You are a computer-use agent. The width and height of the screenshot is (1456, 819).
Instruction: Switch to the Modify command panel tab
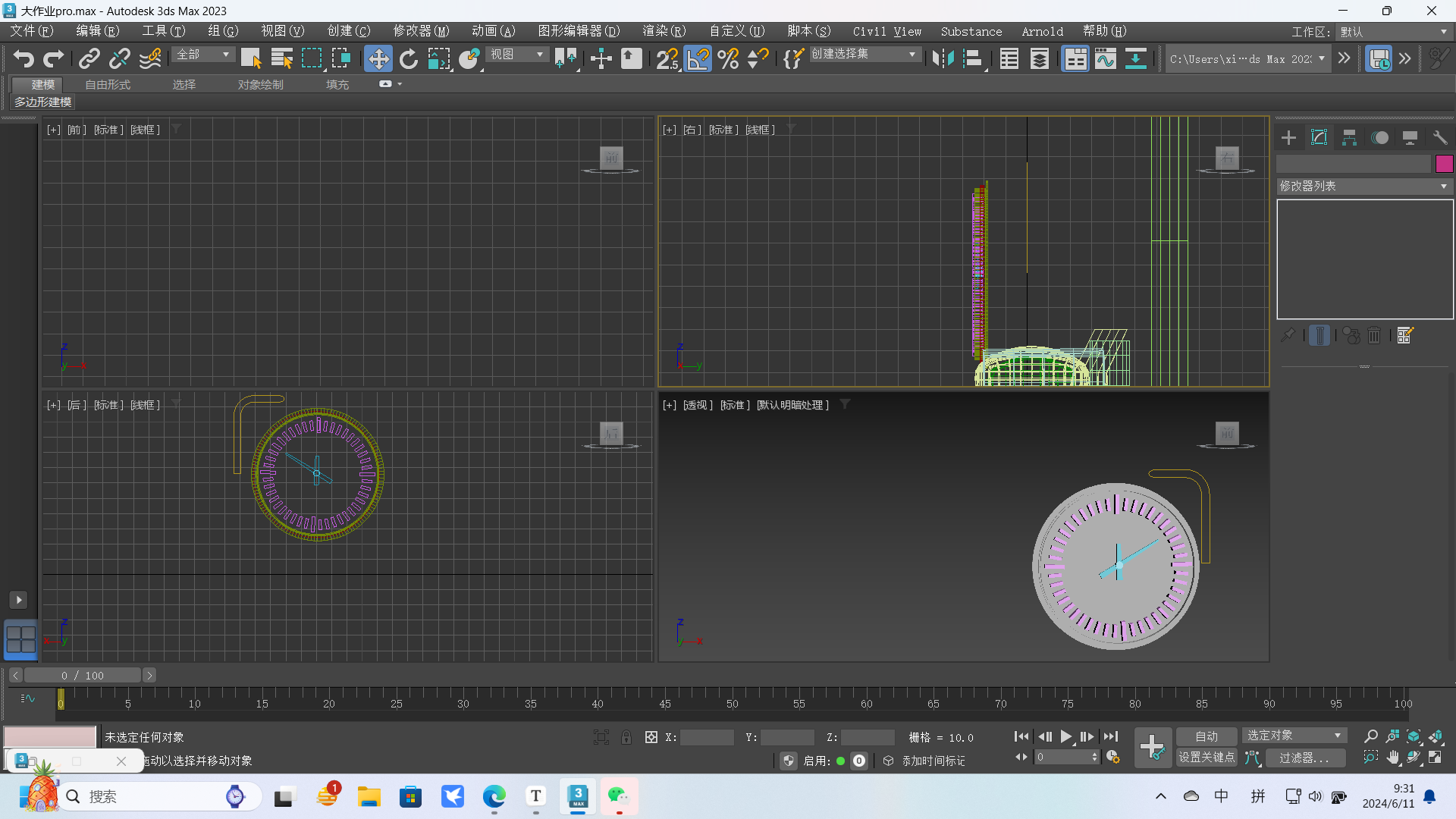tap(1319, 137)
